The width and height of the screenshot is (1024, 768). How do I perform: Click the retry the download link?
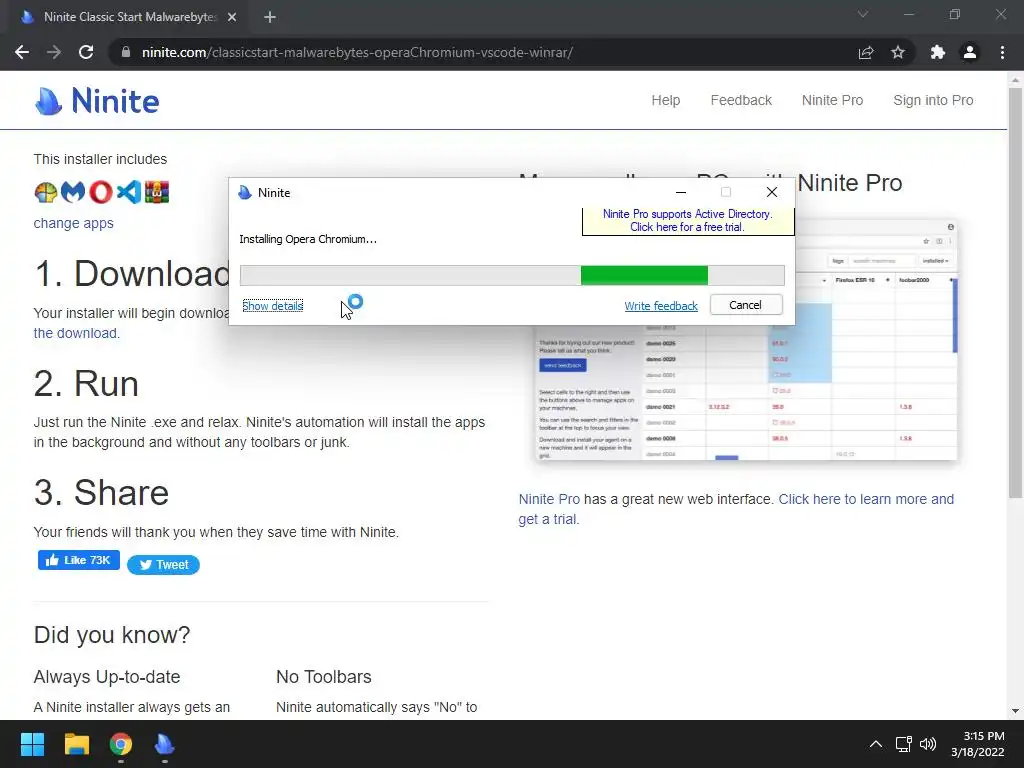76,333
